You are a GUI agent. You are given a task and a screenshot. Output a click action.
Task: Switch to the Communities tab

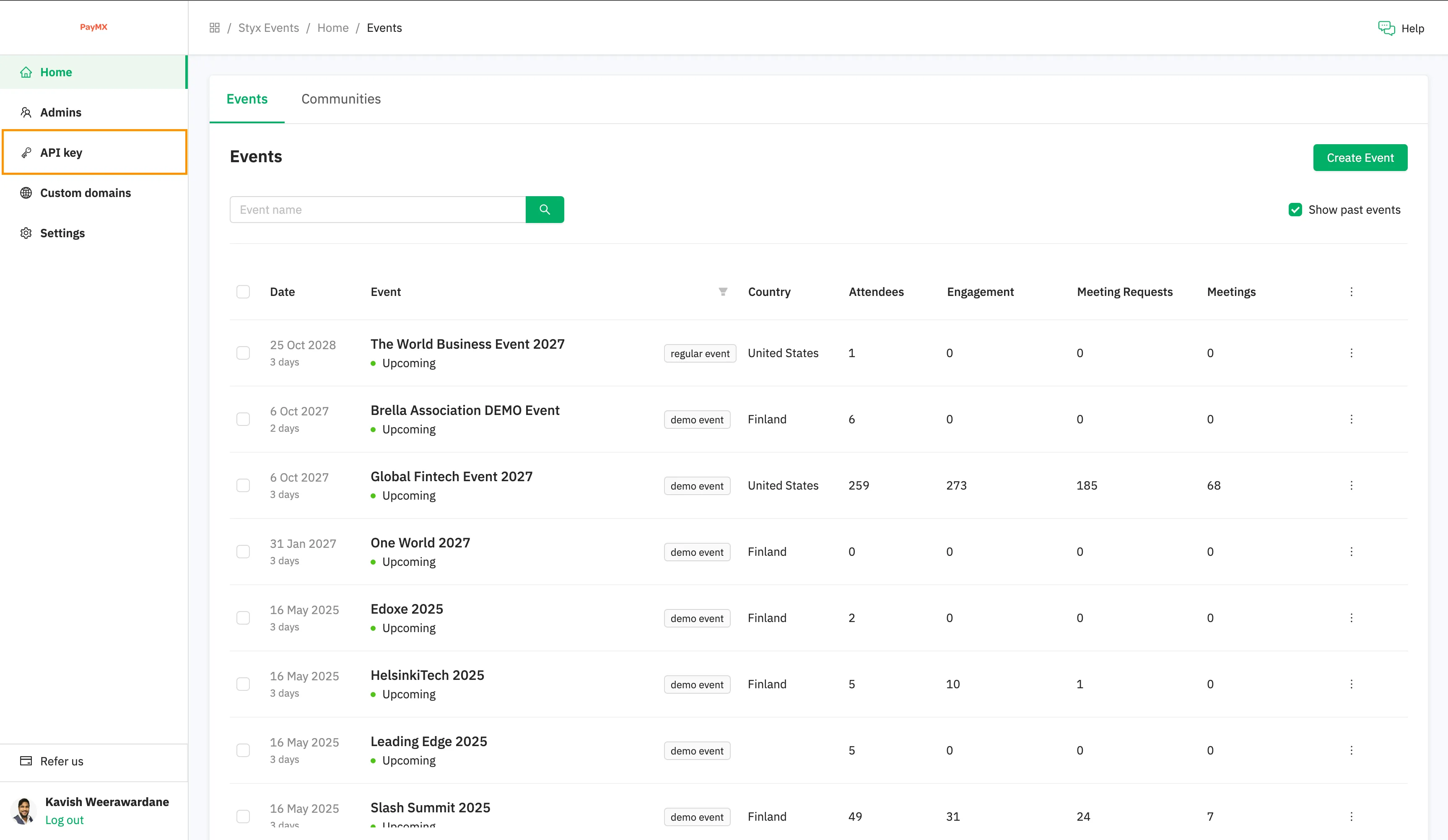[341, 99]
